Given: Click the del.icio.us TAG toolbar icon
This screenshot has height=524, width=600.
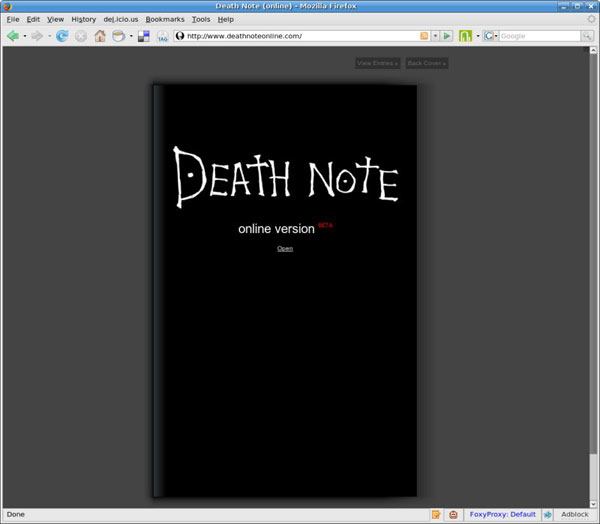Looking at the screenshot, I should coord(162,37).
